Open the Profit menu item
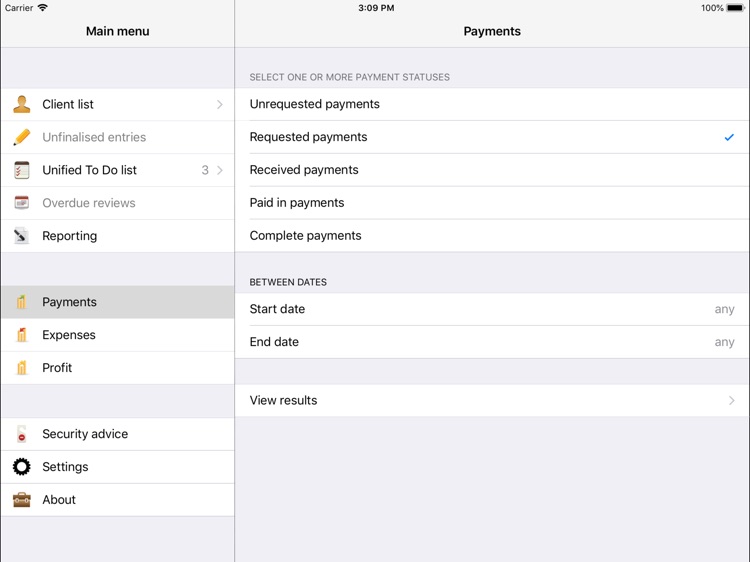This screenshot has width=750, height=562. click(118, 368)
